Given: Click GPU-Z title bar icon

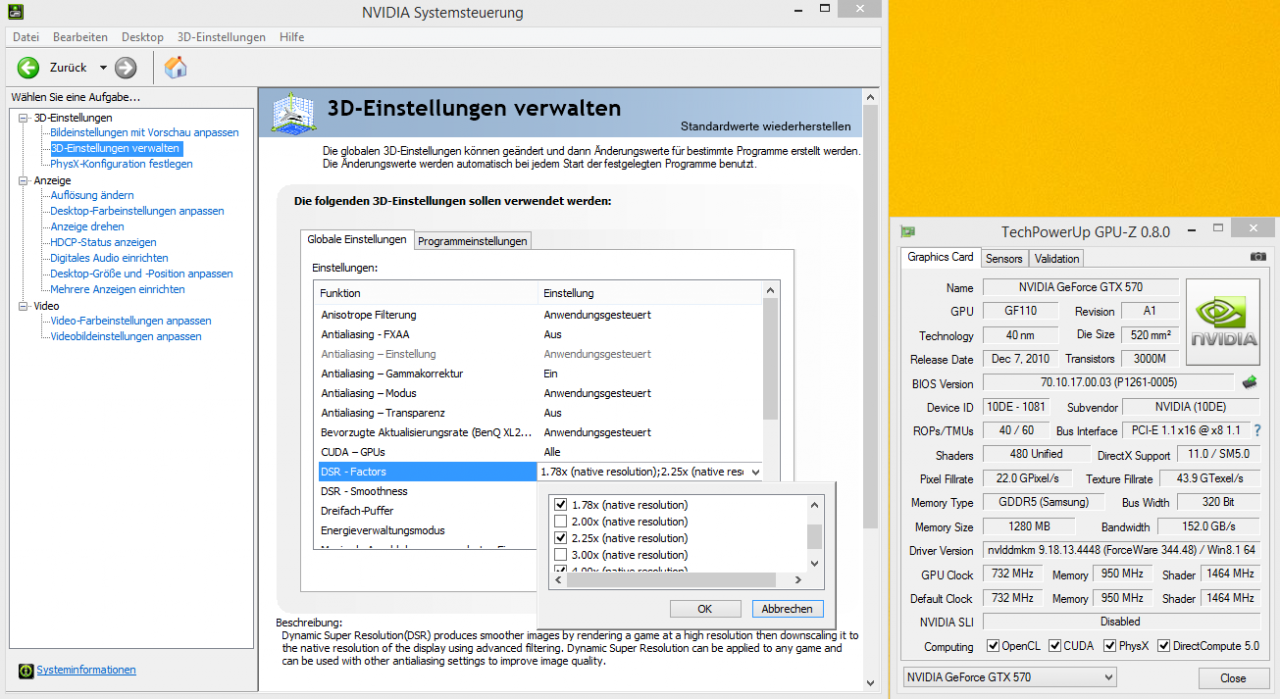Looking at the screenshot, I should pos(908,232).
